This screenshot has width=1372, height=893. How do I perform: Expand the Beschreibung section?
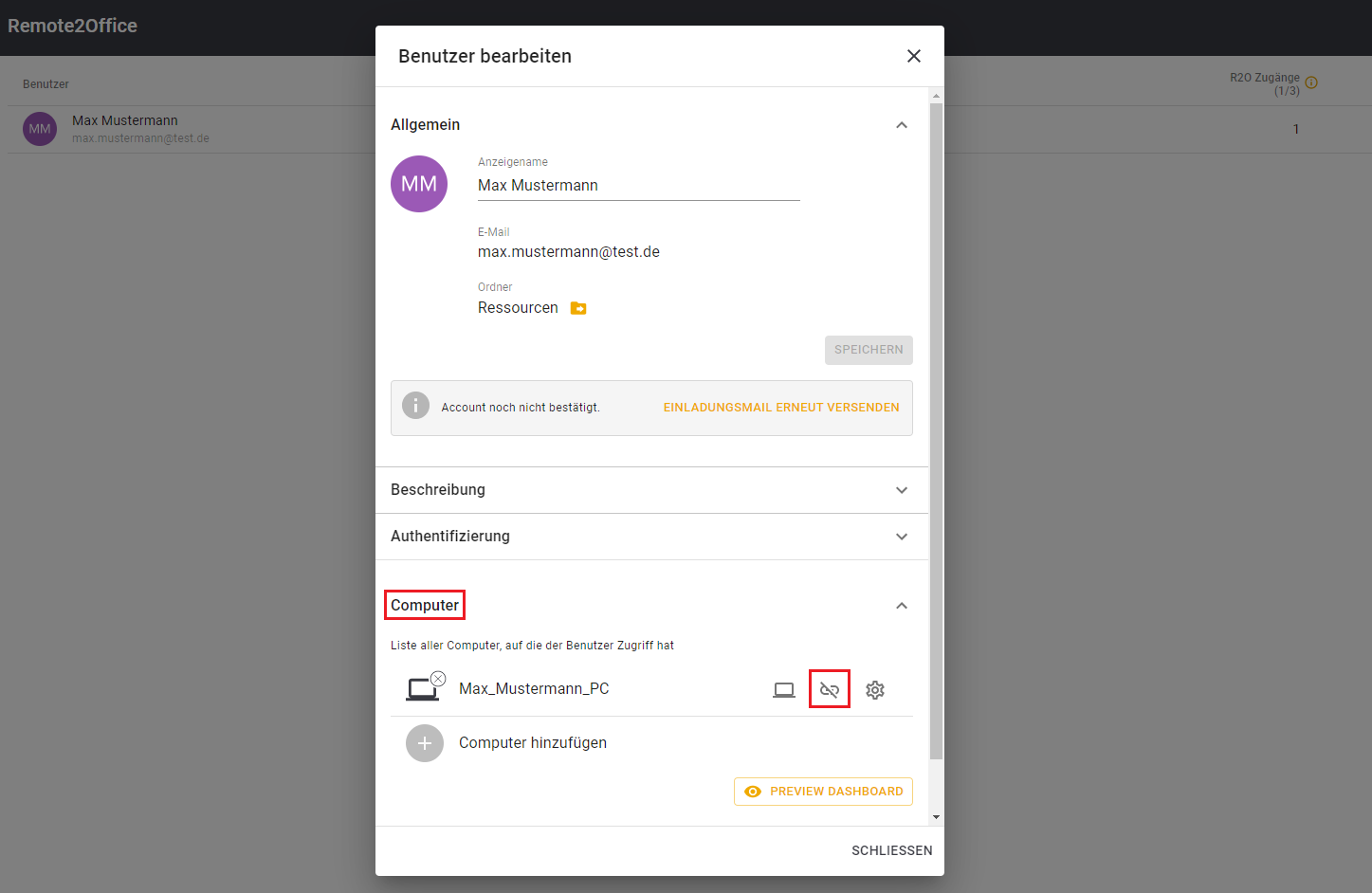pos(902,490)
